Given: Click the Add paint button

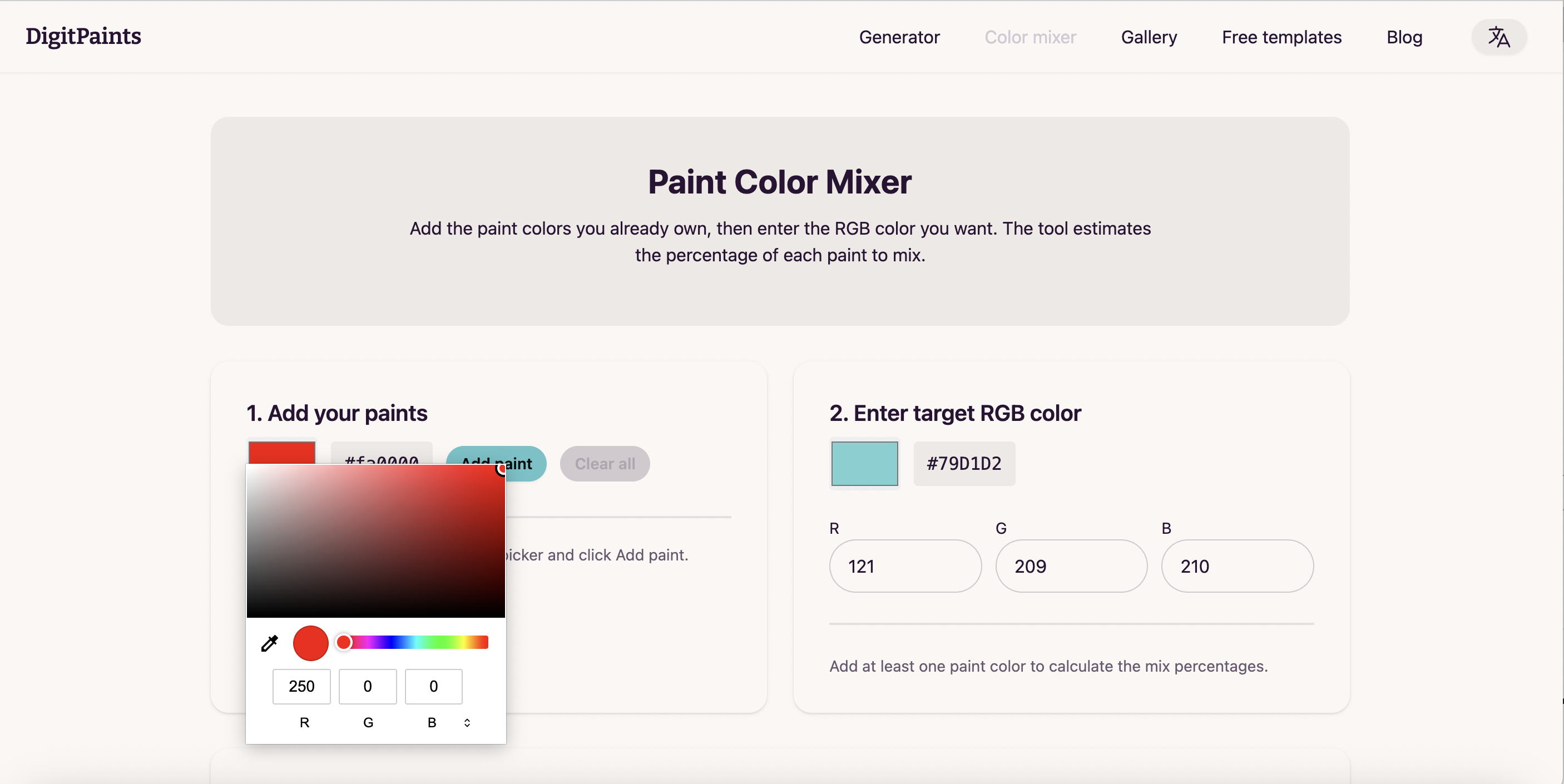Looking at the screenshot, I should 496,464.
